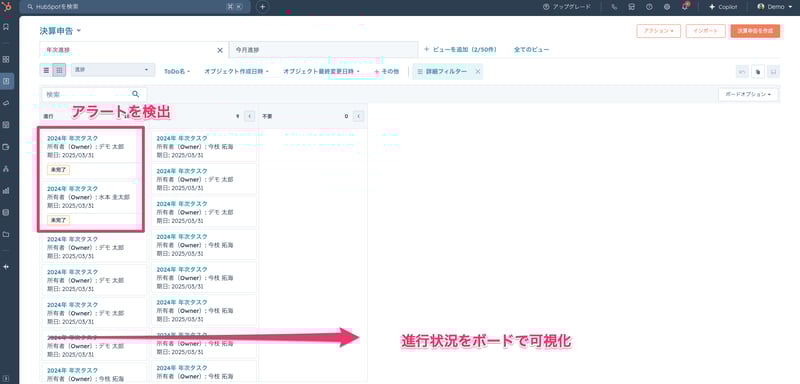Open the highlighted CRM sidebar icon

point(6,81)
